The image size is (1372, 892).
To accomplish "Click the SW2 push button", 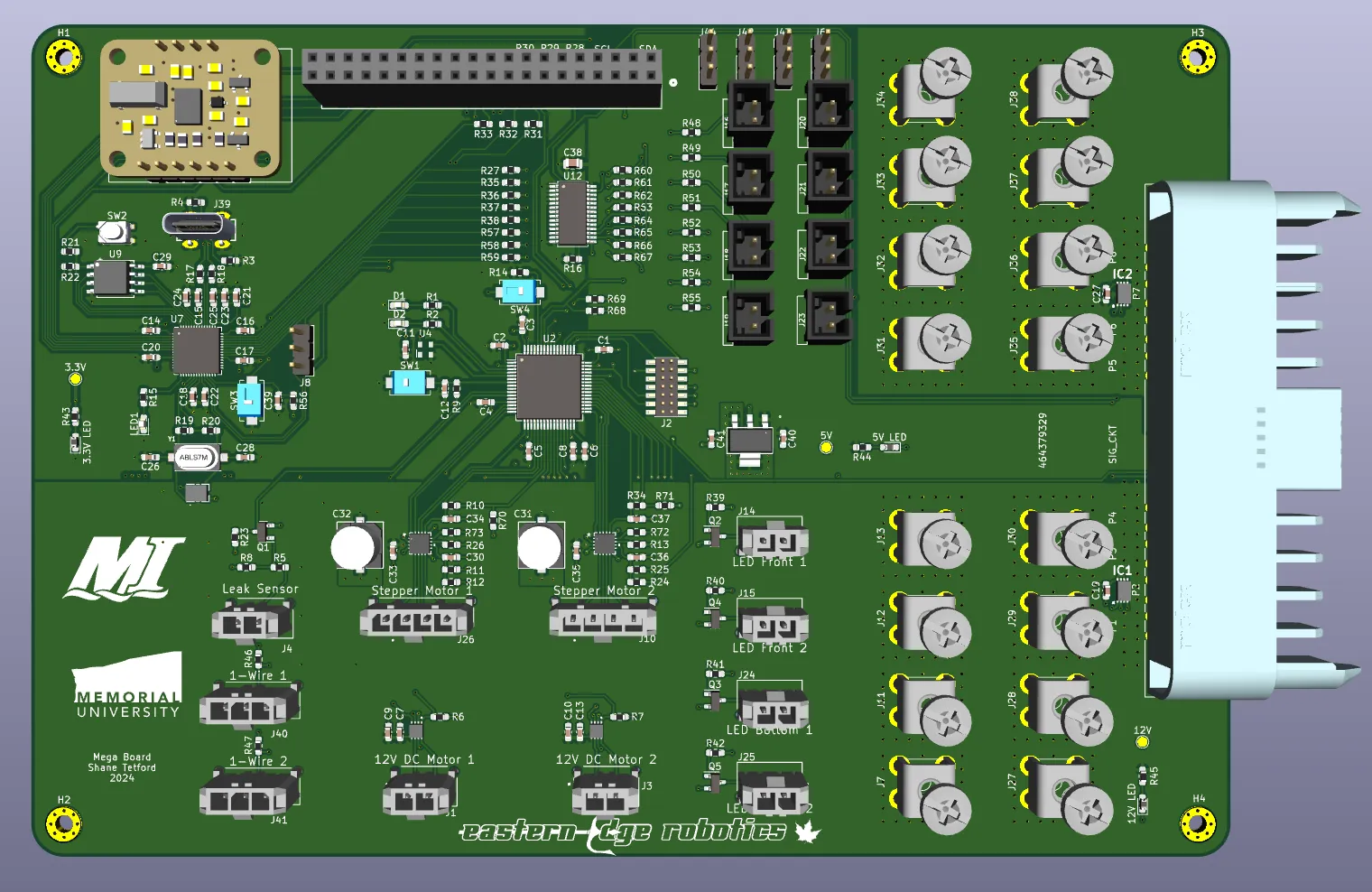I will point(115,232).
